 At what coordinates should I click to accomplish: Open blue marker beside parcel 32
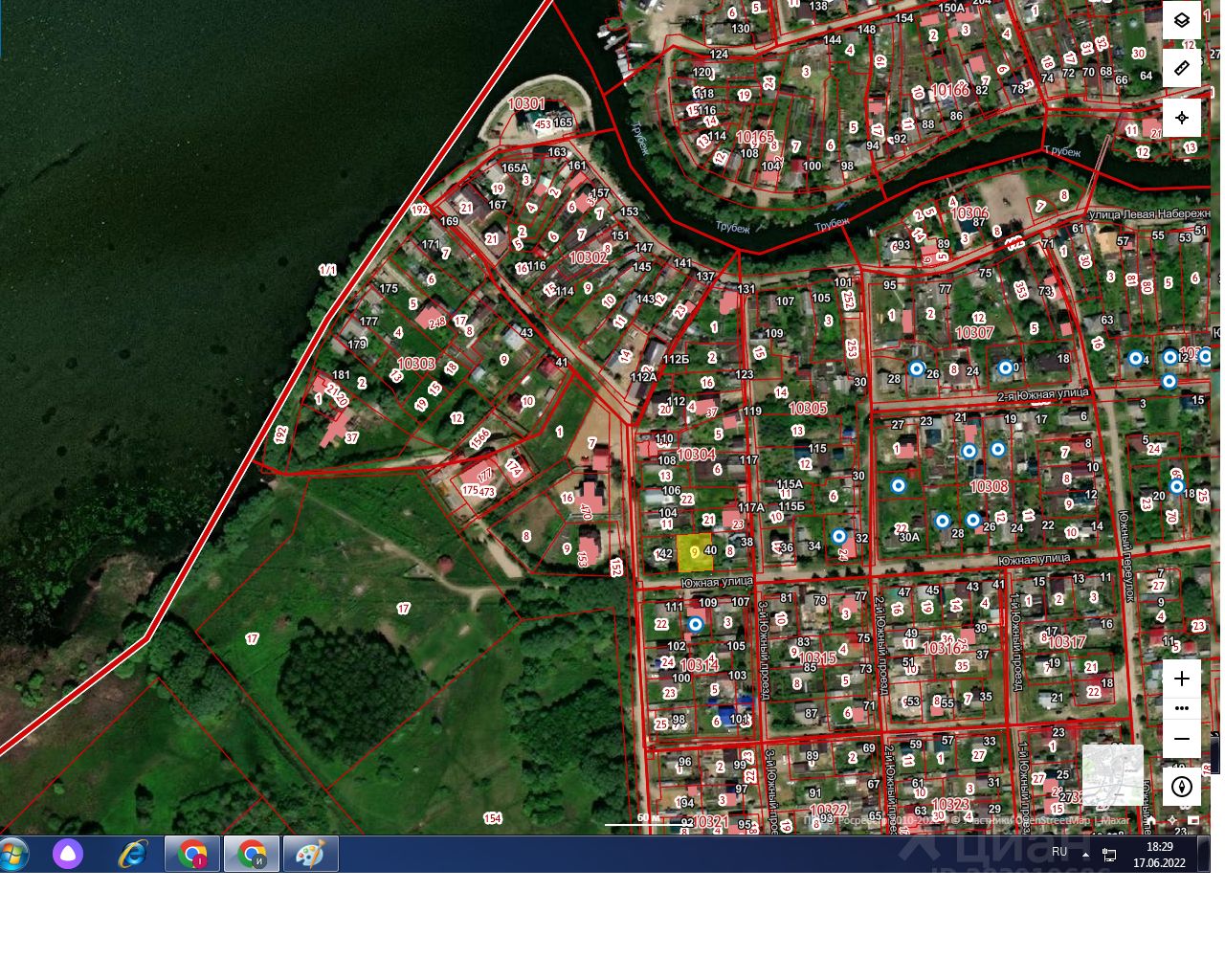[x=839, y=536]
